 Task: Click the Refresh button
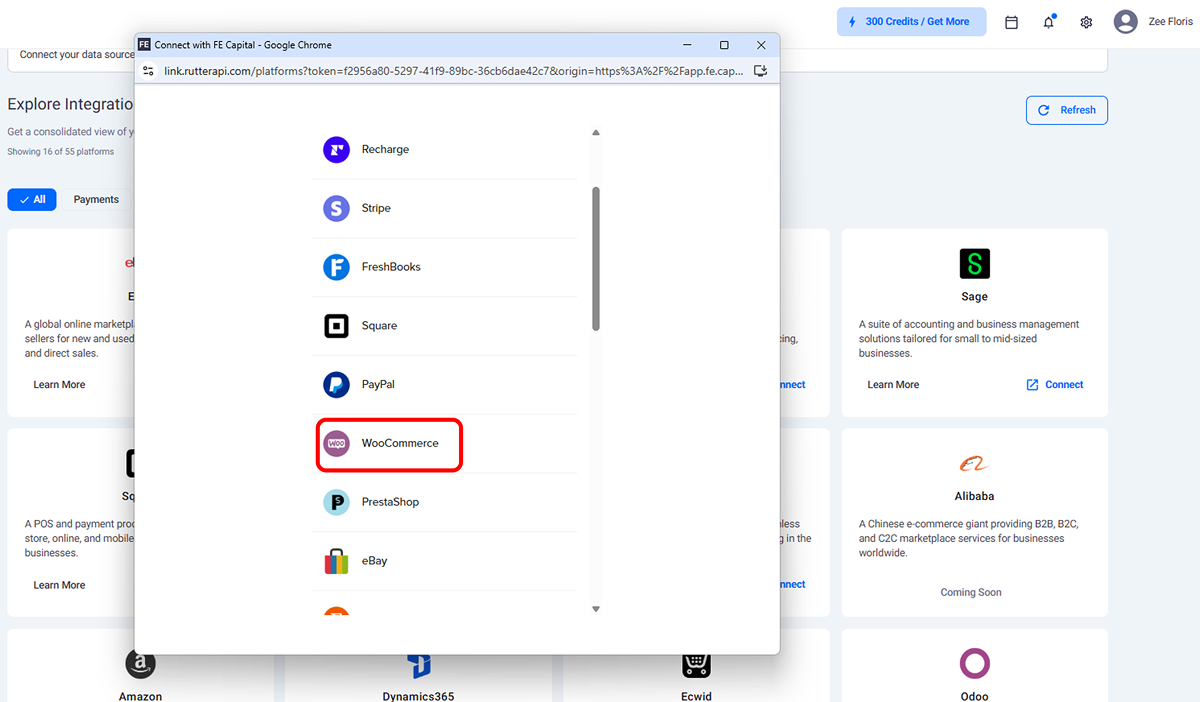[x=1067, y=110]
